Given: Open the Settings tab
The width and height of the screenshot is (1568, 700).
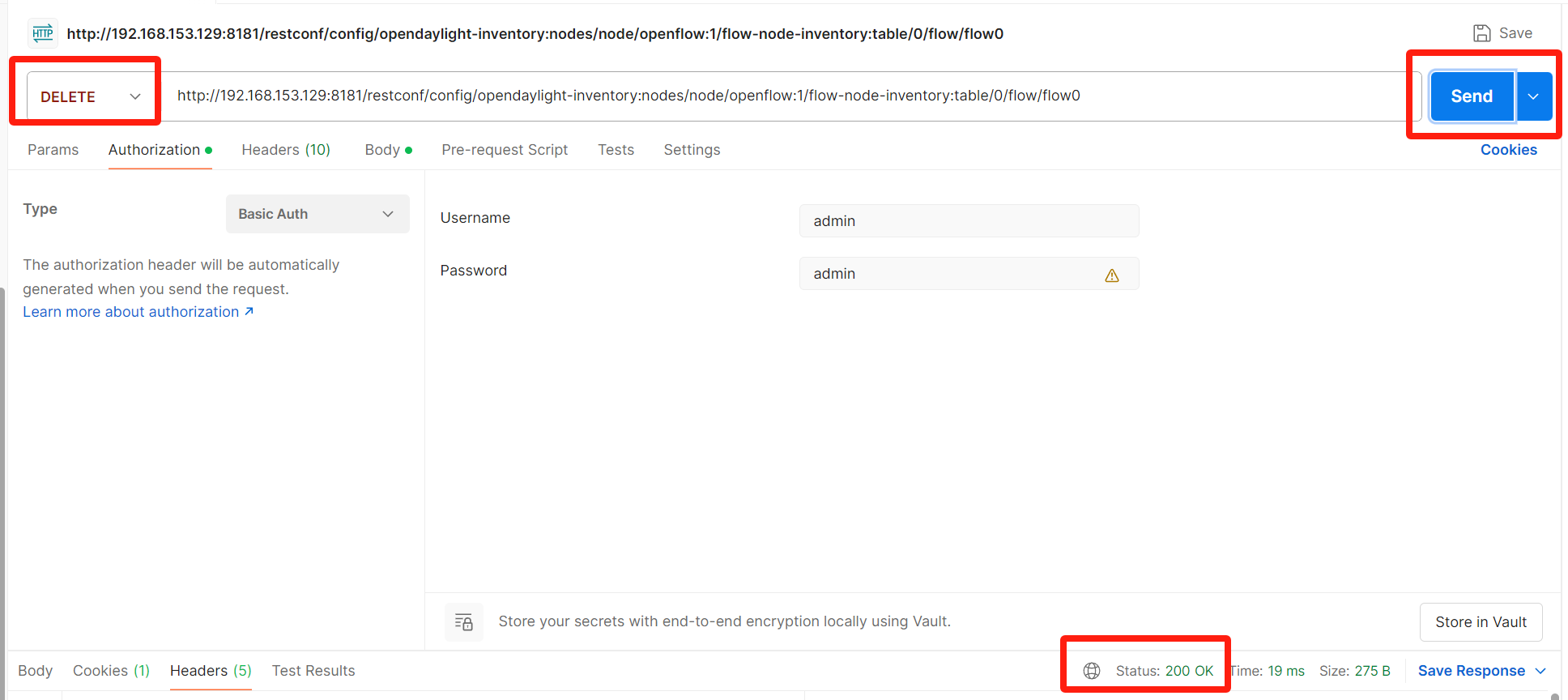Looking at the screenshot, I should pyautogui.click(x=692, y=150).
